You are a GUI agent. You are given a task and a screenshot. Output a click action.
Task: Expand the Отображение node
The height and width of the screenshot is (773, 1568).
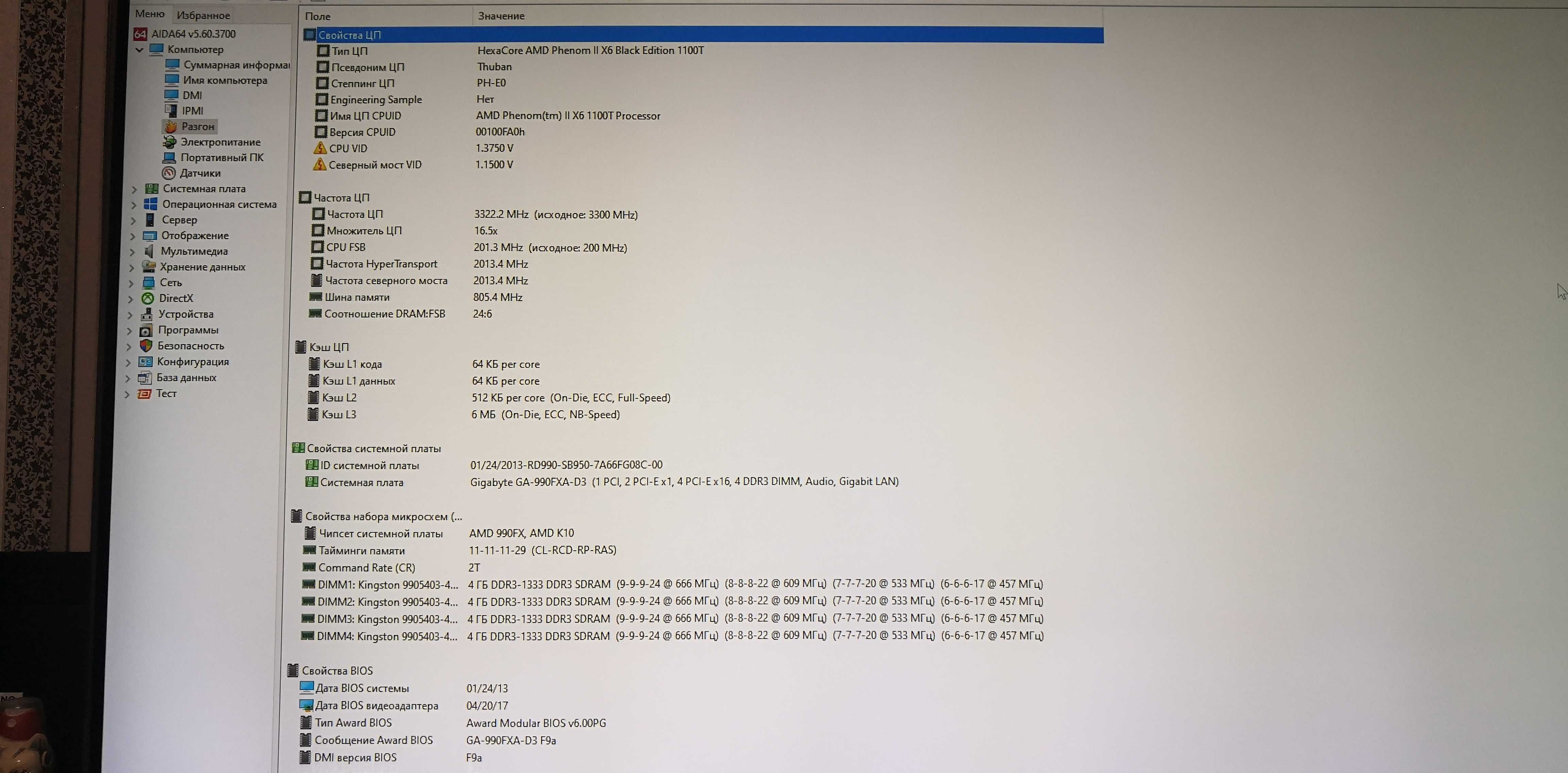[x=133, y=236]
